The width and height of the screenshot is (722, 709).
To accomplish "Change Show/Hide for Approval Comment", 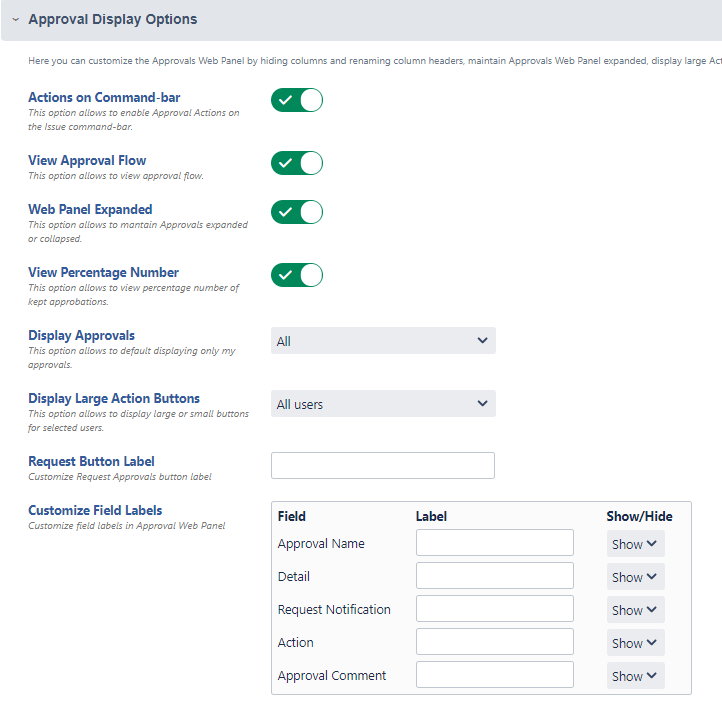I will click(635, 676).
